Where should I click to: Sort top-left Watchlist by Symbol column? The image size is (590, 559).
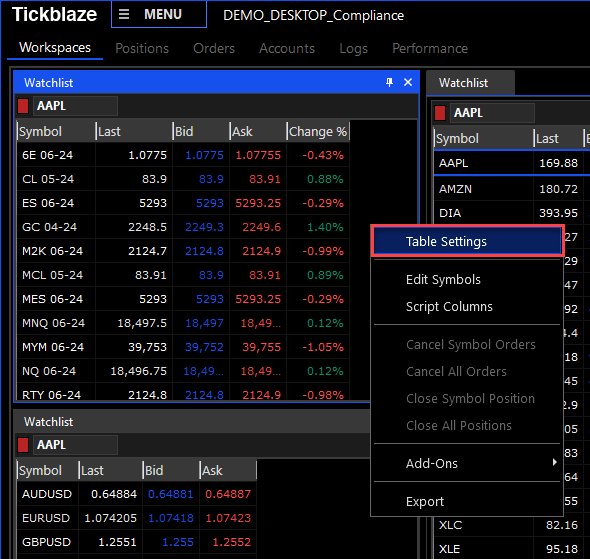pos(56,132)
